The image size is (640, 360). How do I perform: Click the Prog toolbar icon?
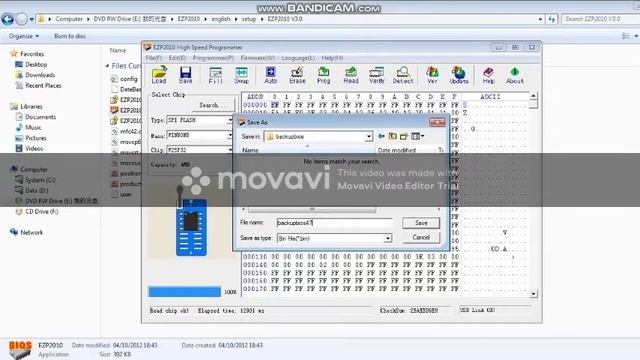pos(323,76)
